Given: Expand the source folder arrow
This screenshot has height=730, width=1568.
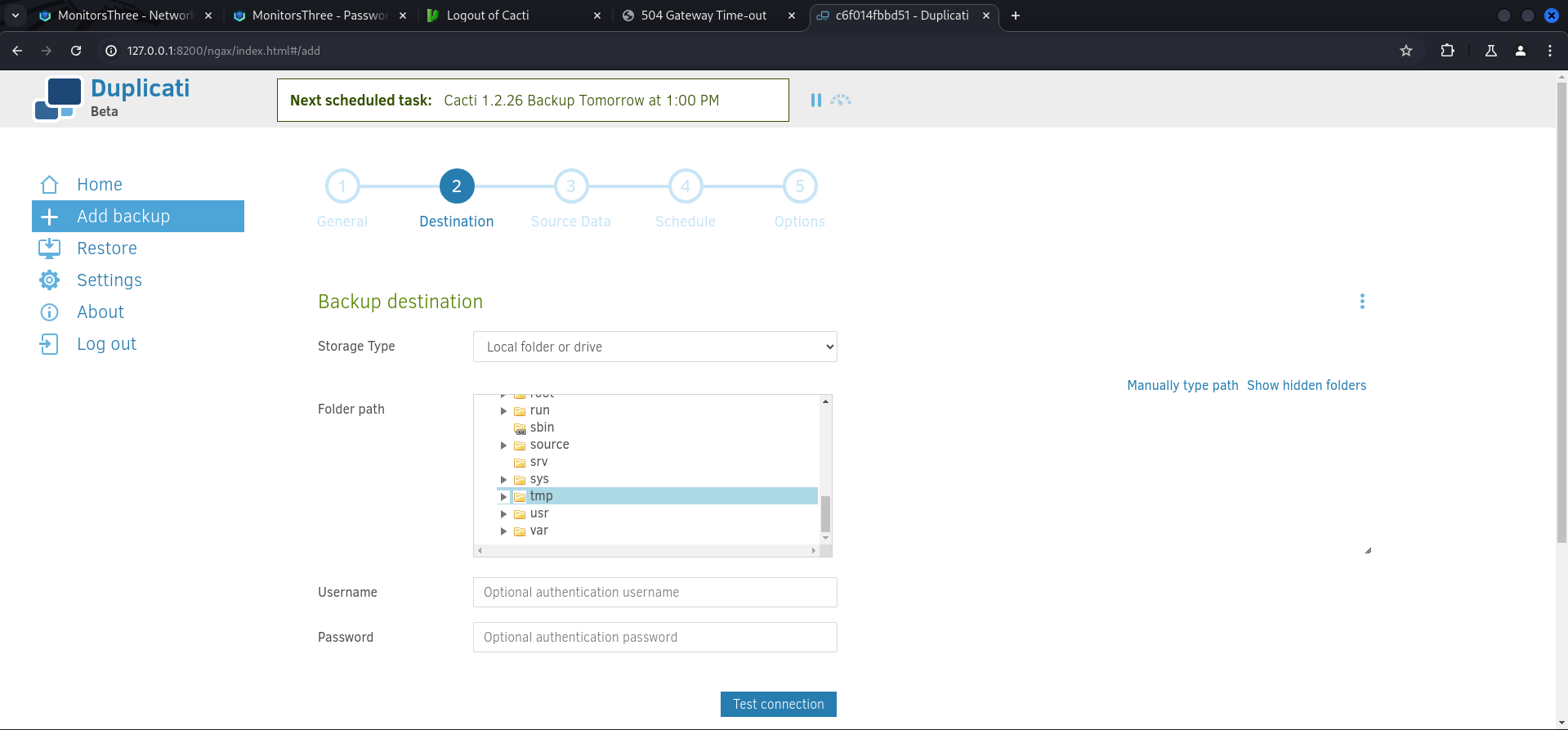Looking at the screenshot, I should (503, 446).
